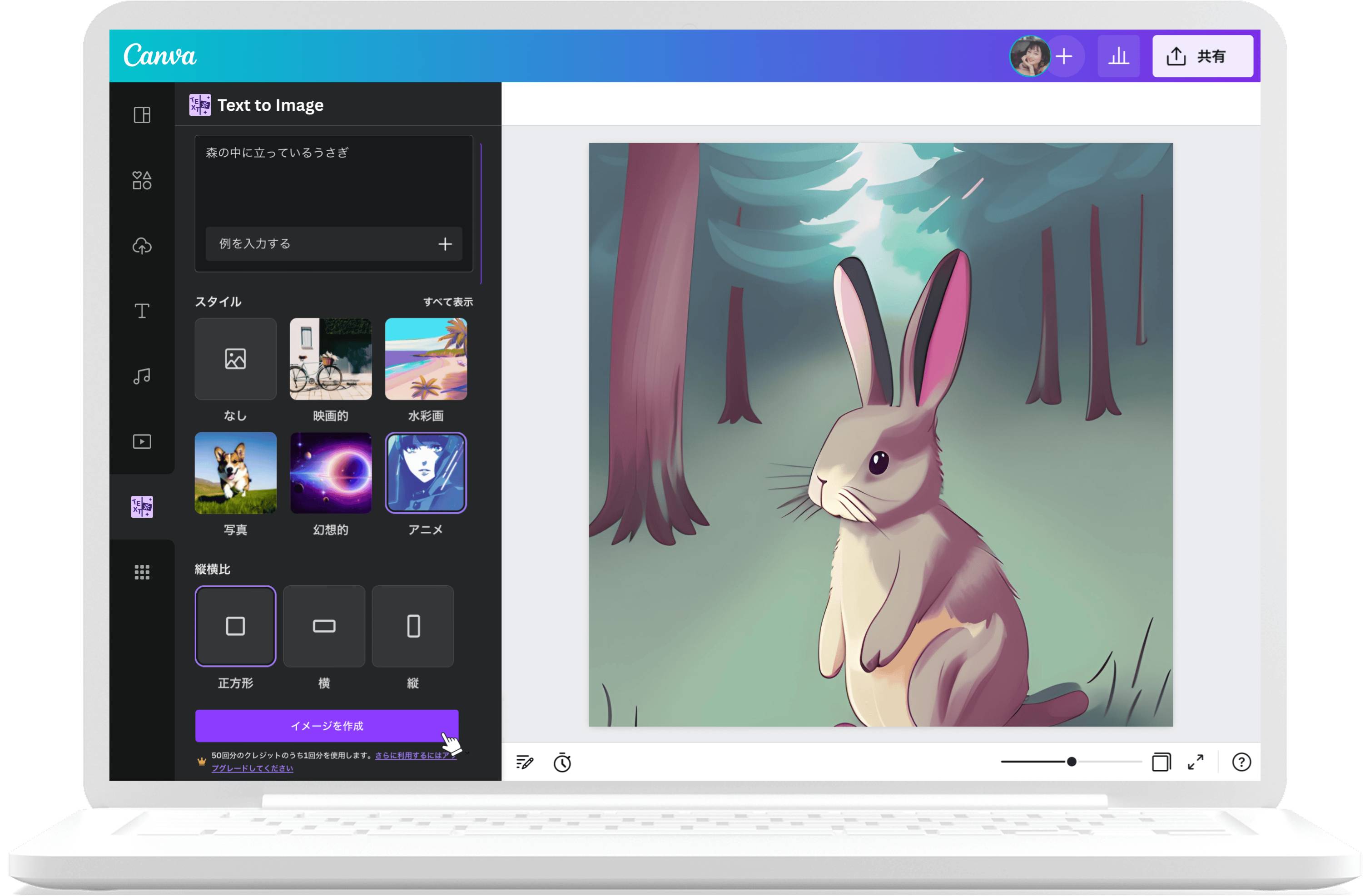Open the Audio music note sidebar icon

[142, 376]
